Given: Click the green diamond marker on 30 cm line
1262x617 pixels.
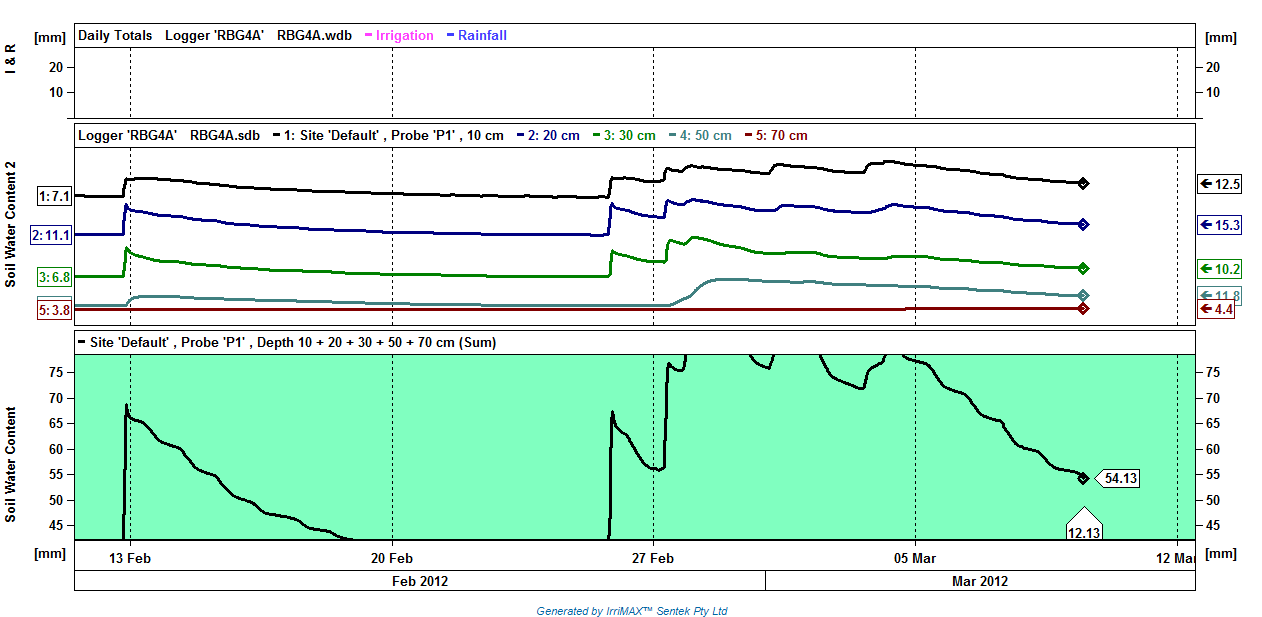Looking at the screenshot, I should click(x=1083, y=268).
